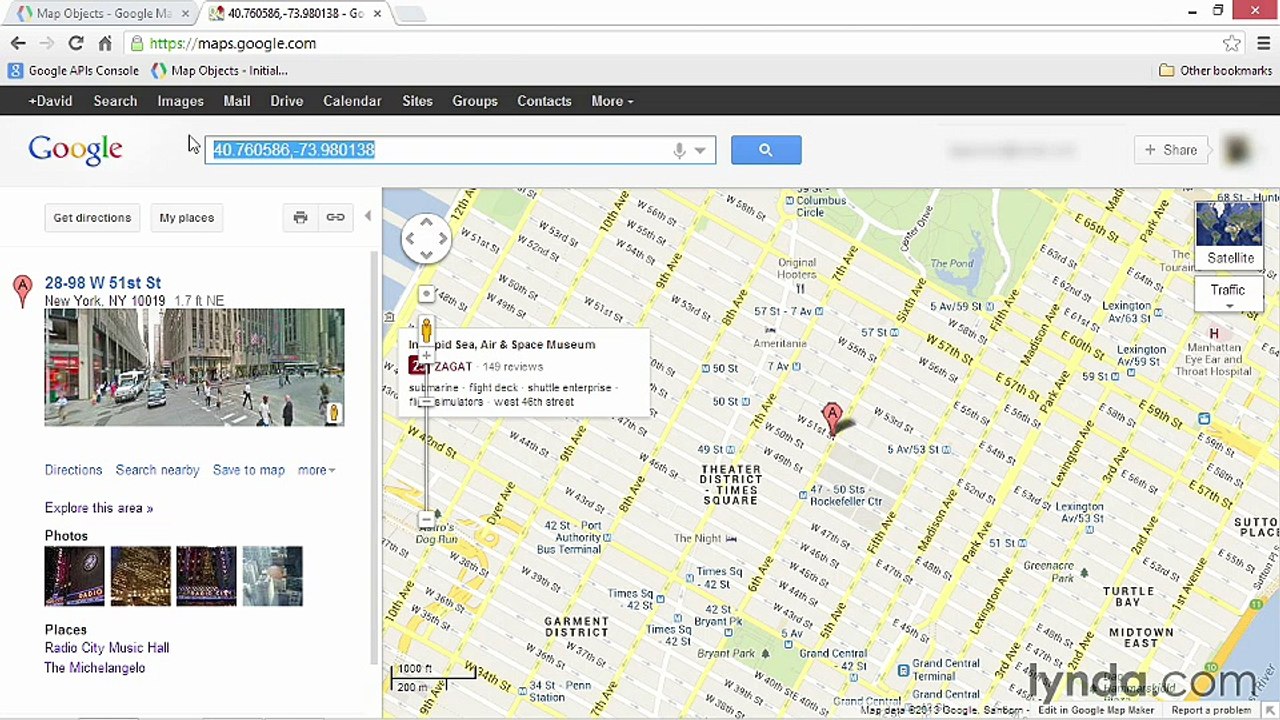The width and height of the screenshot is (1280, 720).
Task: Close the Map Objects browser tab
Action: coord(185,13)
